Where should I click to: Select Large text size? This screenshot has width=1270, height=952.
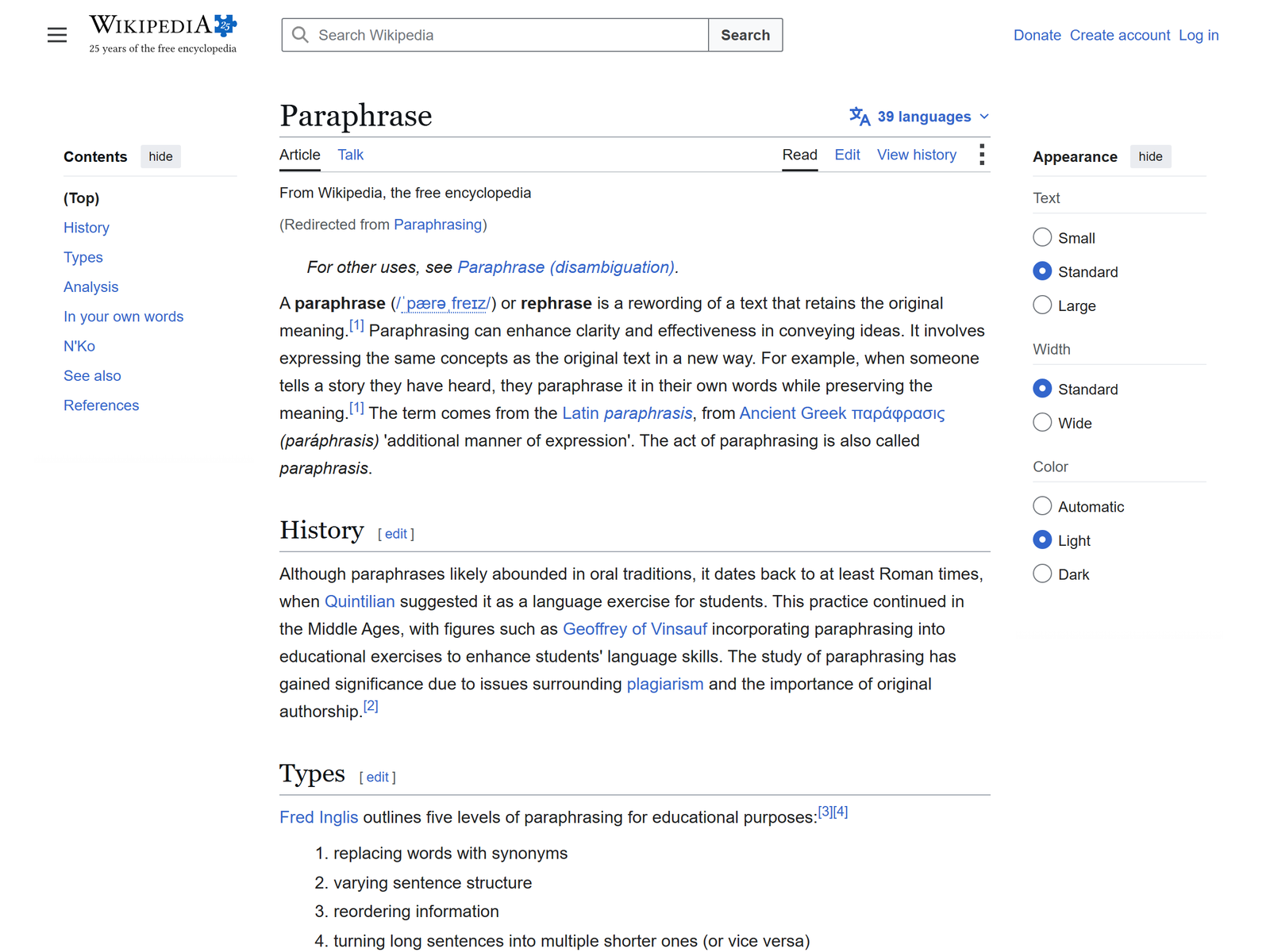pos(1042,305)
